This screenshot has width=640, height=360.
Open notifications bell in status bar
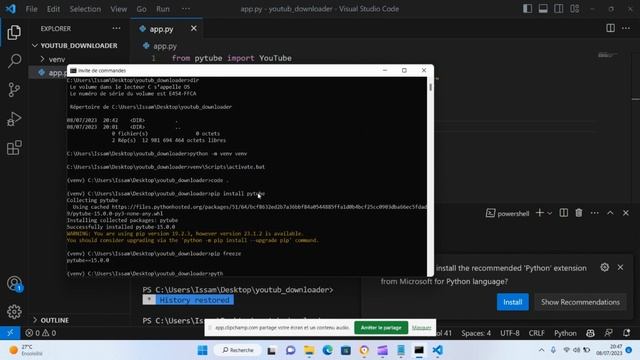627,333
